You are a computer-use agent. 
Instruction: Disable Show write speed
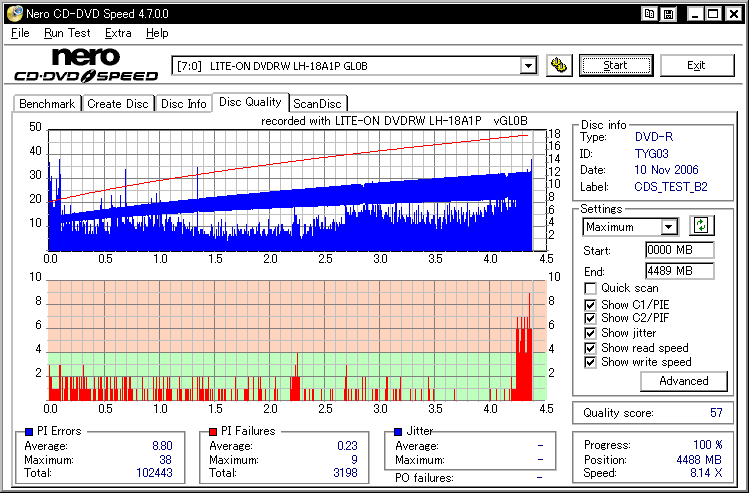click(590, 362)
